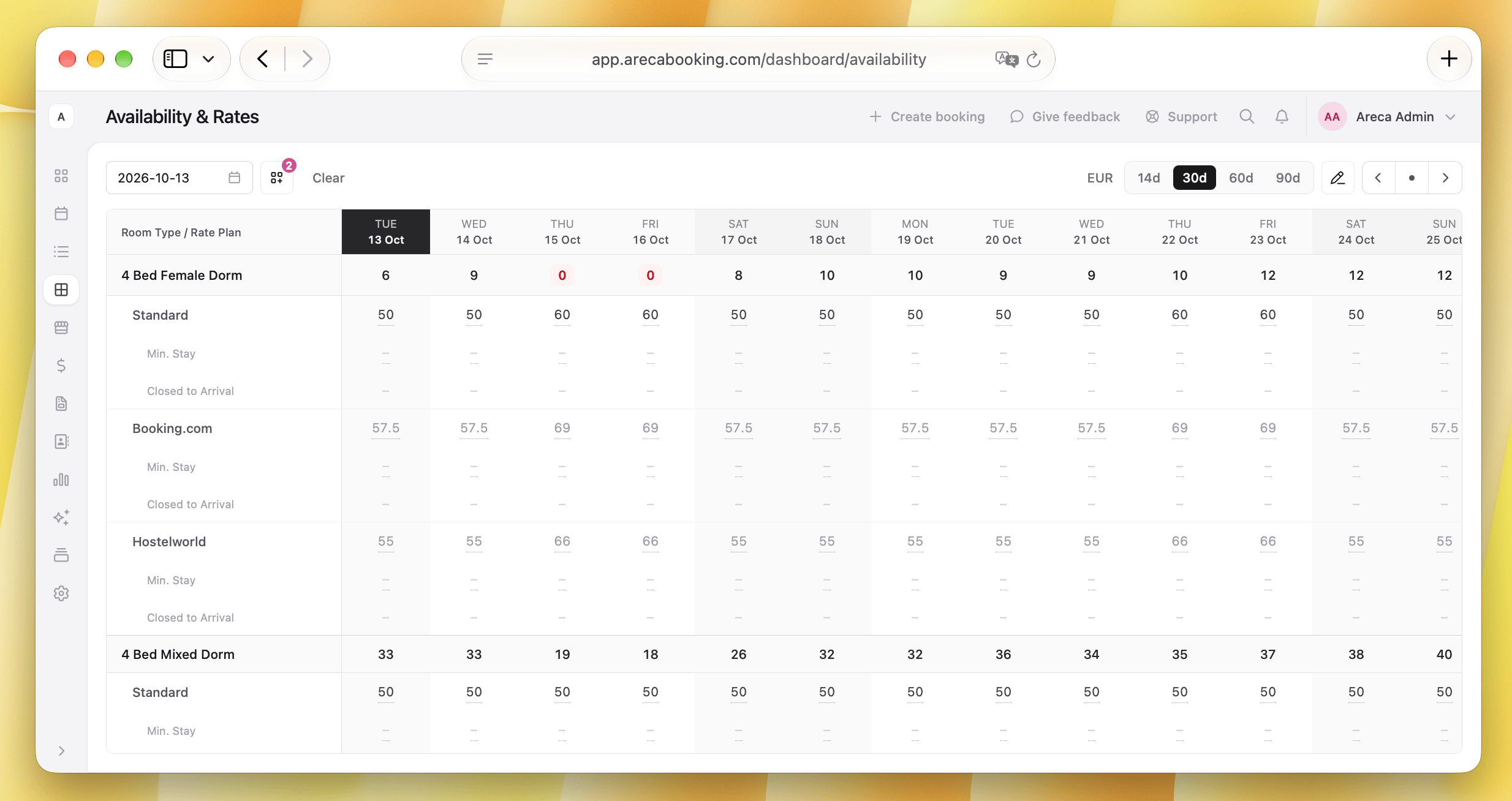Image resolution: width=1512 pixels, height=801 pixels.
Task: Open the contacts sidebar icon
Action: tap(61, 442)
